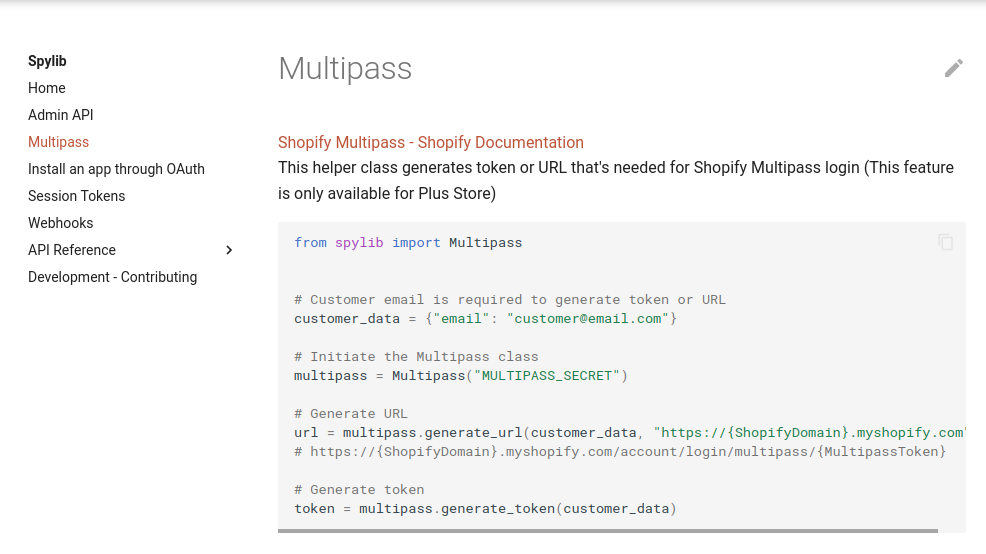Image resolution: width=986 pixels, height=554 pixels.
Task: Open the Home page link
Action: coord(47,88)
